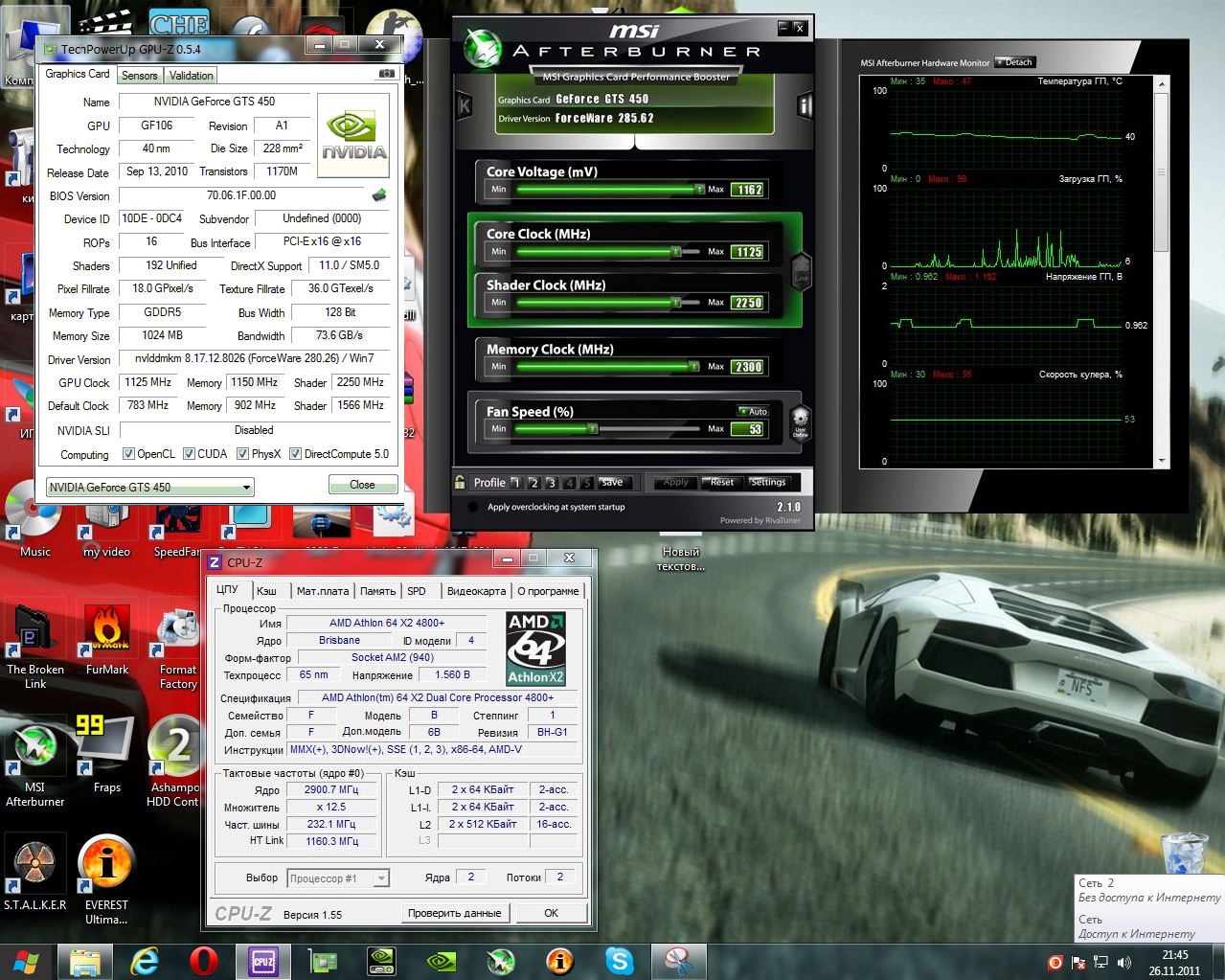This screenshot has height=980, width=1225.
Task: Click the Opera taskbar icon
Action: [203, 961]
